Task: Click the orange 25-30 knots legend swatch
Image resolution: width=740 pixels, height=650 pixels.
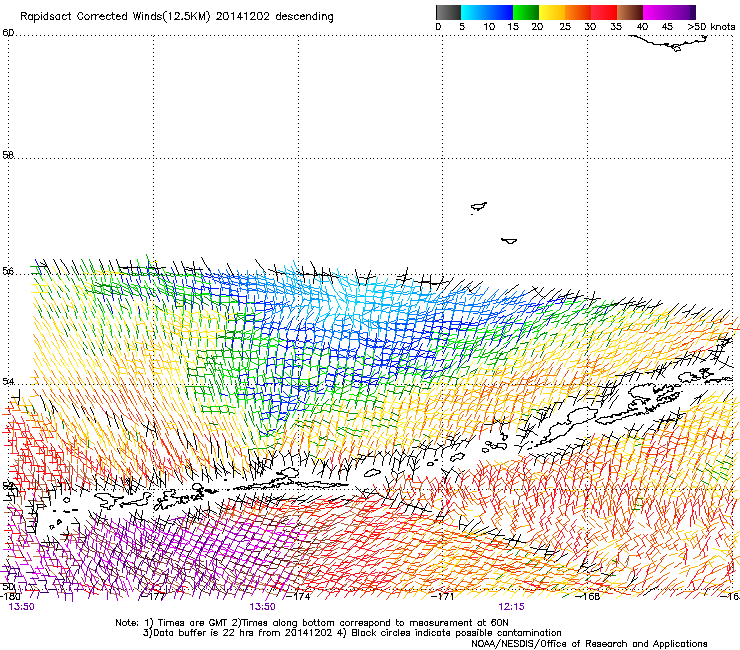Action: tap(578, 12)
